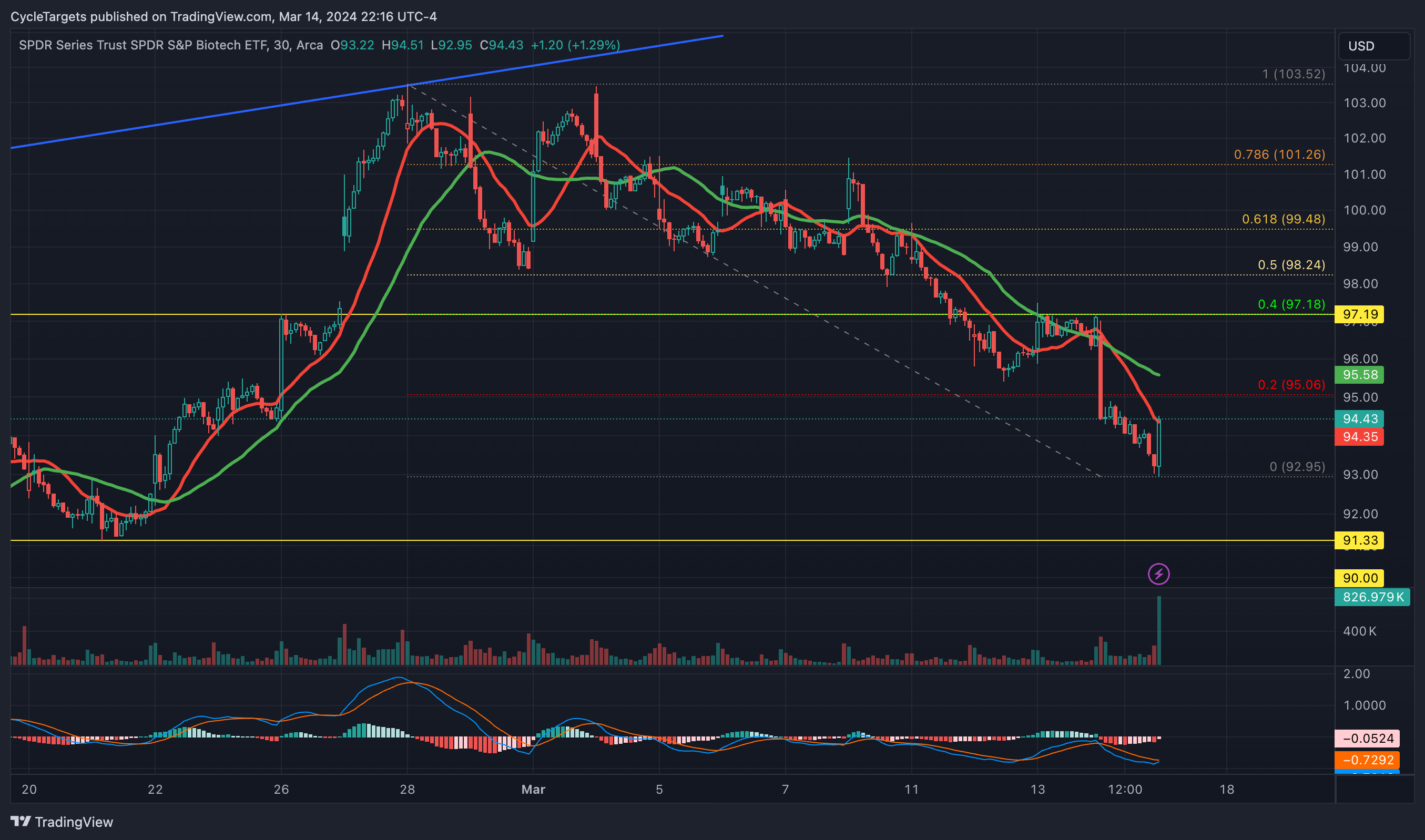1425x840 pixels.
Task: Click the SPDR S&P Biotech ETF chart title
Action: coord(171,45)
